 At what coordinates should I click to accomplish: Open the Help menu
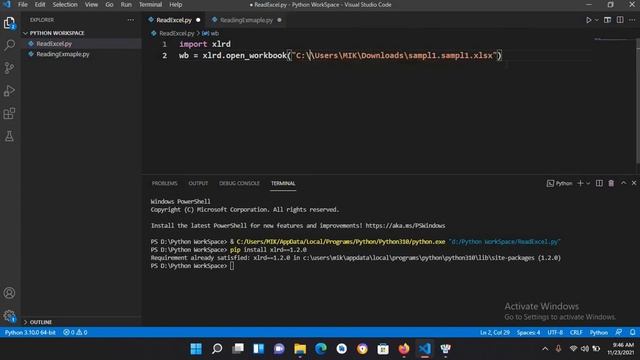pos(176,5)
